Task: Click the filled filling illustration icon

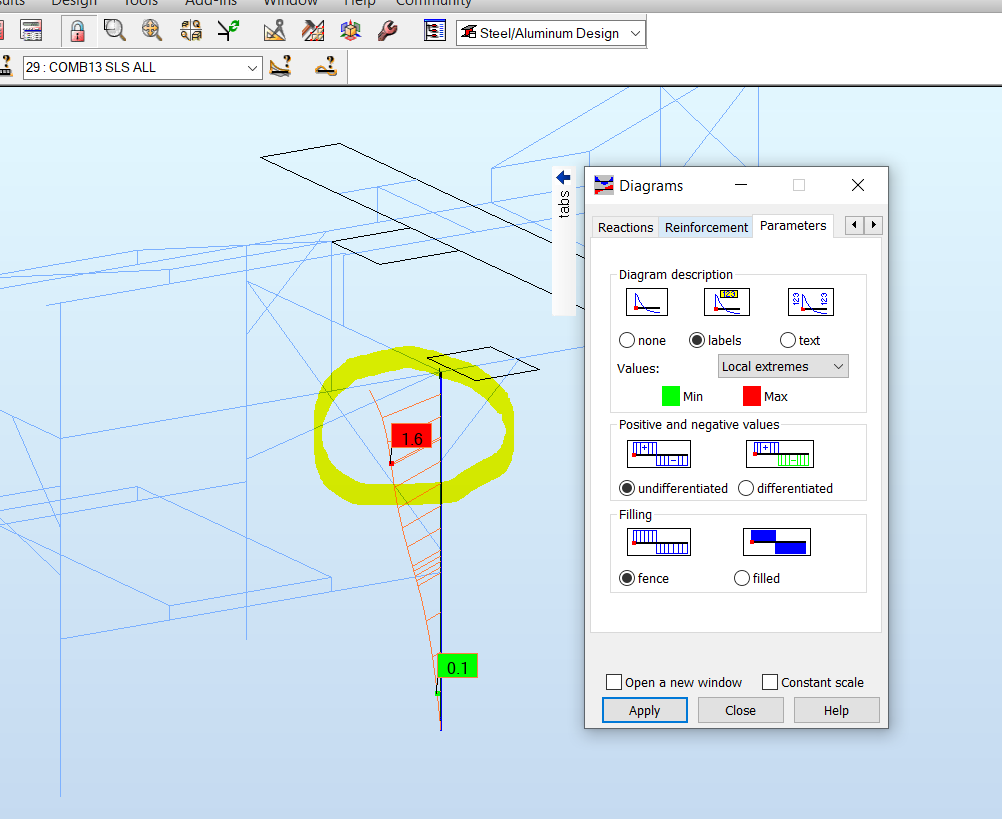Action: [x=777, y=542]
